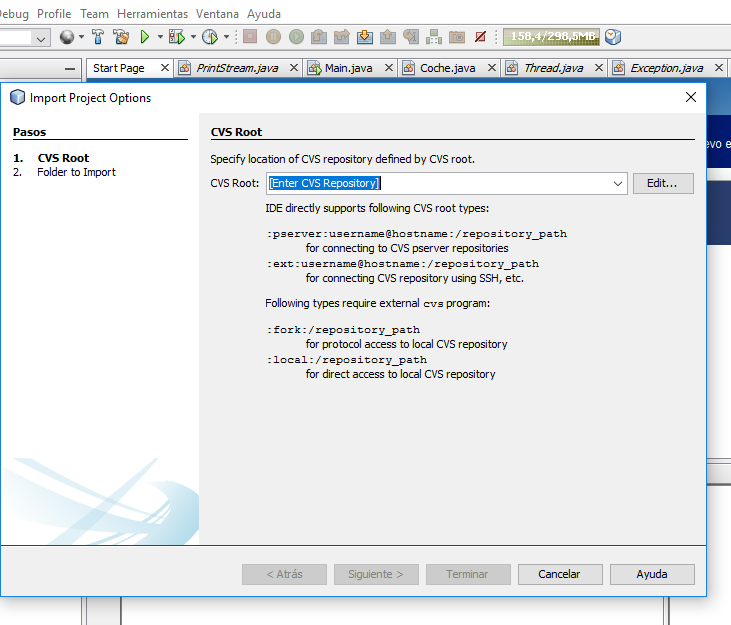The height and width of the screenshot is (625, 731).
Task: Click the Profile Project icon
Action: (209, 37)
